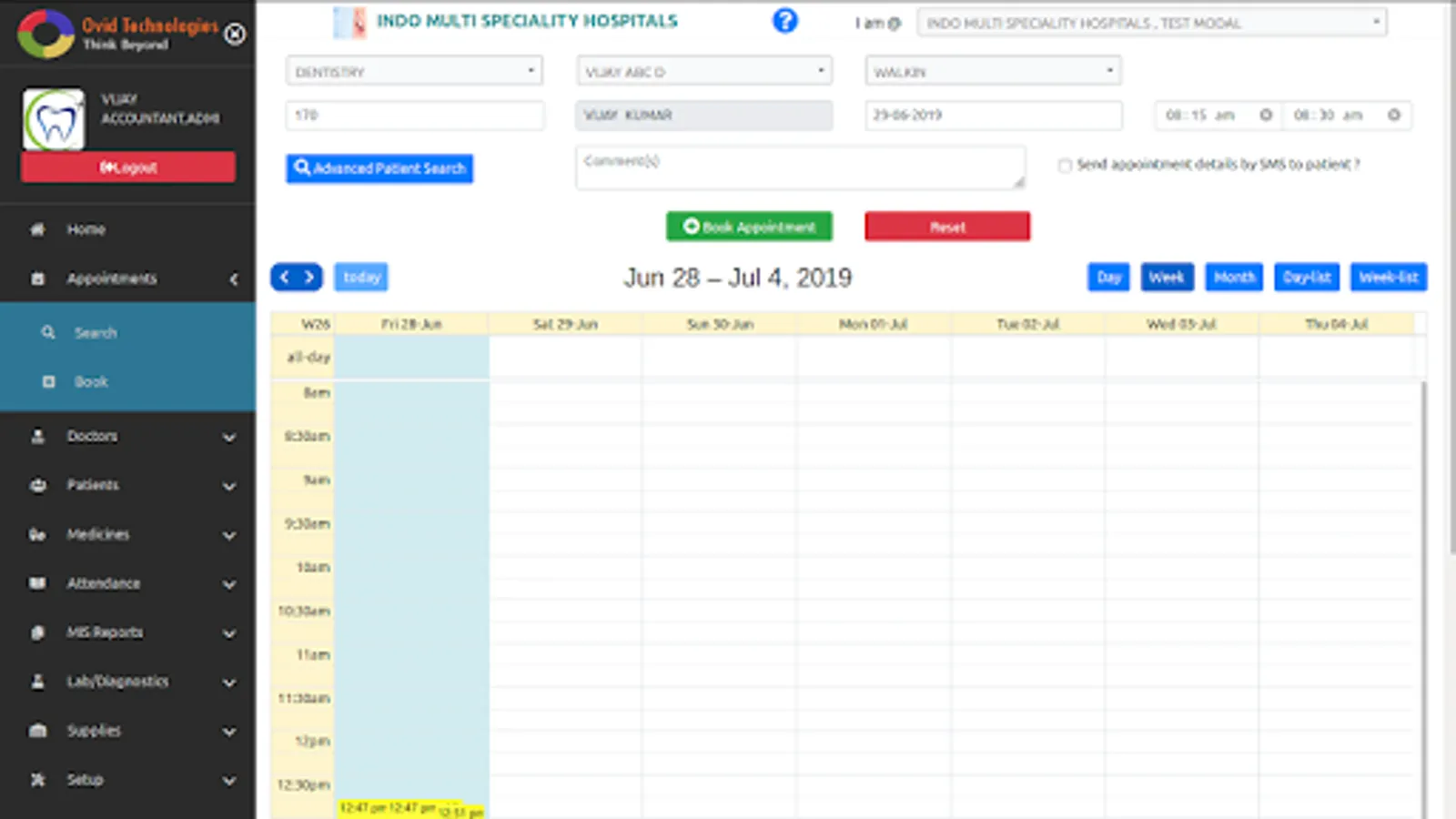Enable sending appointment details by SMS

click(x=1065, y=166)
